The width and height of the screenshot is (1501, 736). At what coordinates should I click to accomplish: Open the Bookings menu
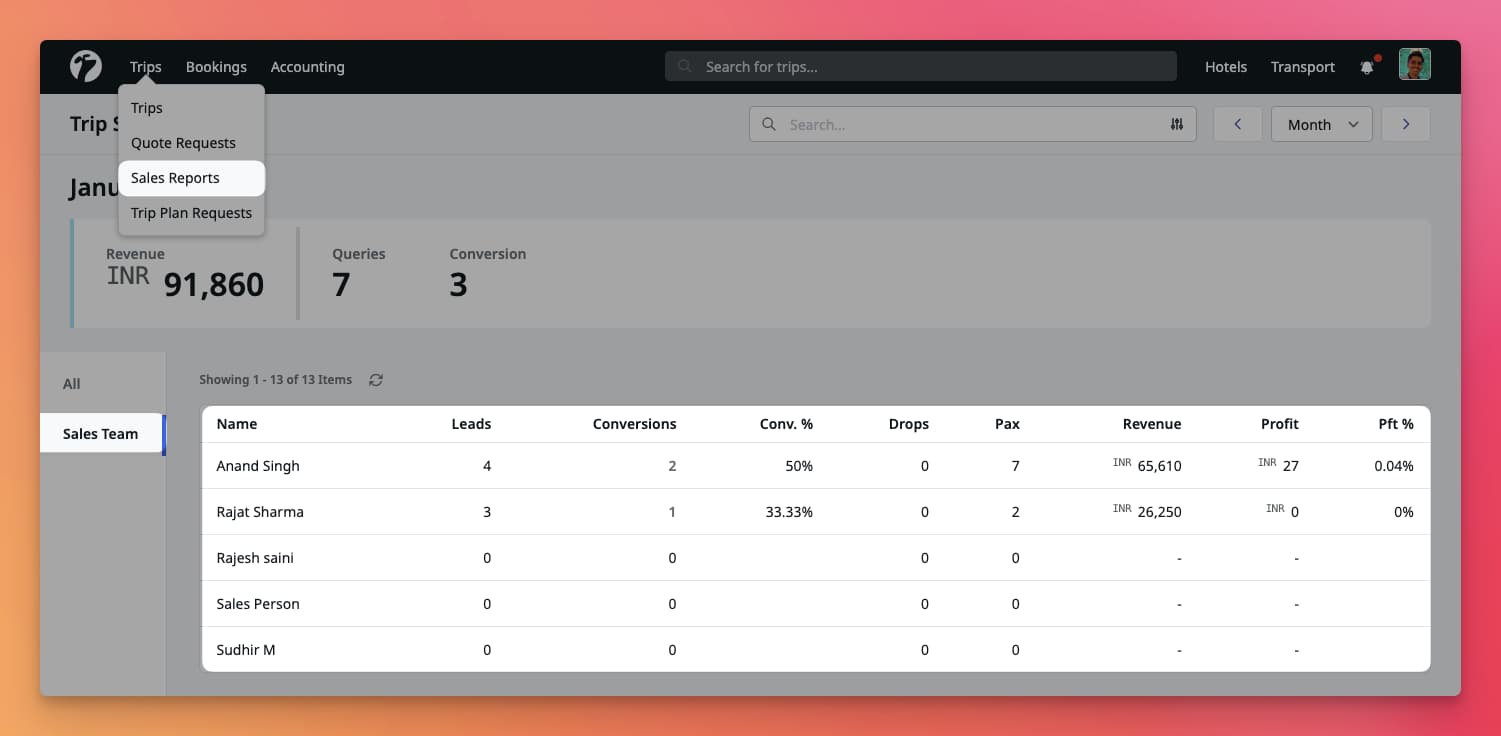click(x=216, y=66)
